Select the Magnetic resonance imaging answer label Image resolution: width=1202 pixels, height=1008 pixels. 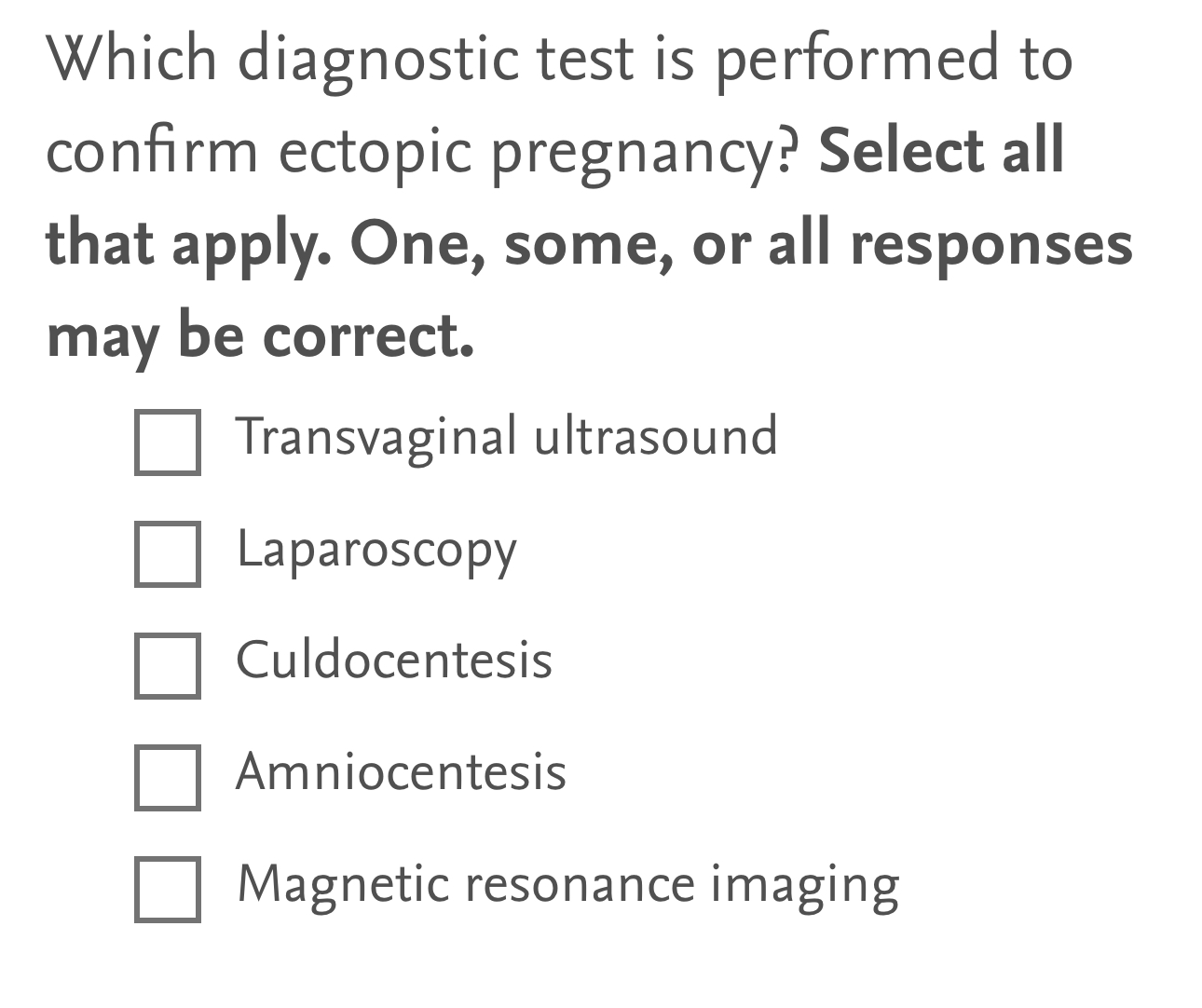tap(567, 886)
